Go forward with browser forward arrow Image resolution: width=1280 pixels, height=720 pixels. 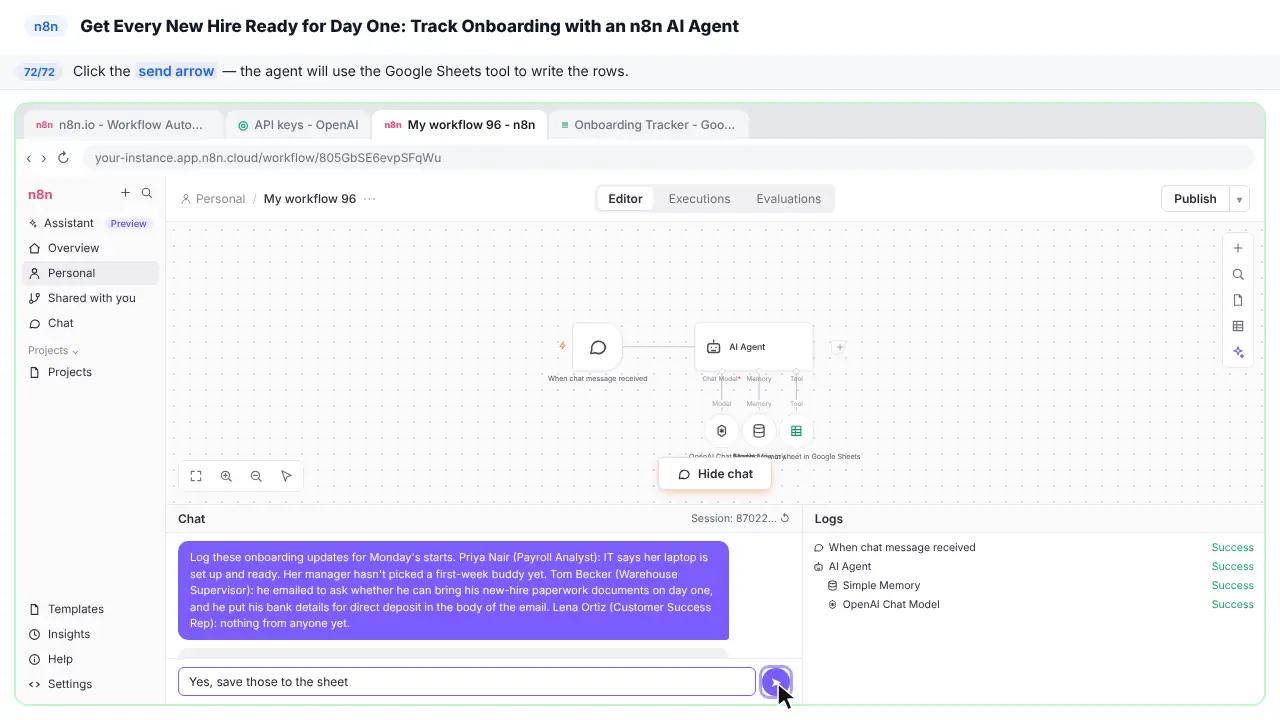(44, 158)
